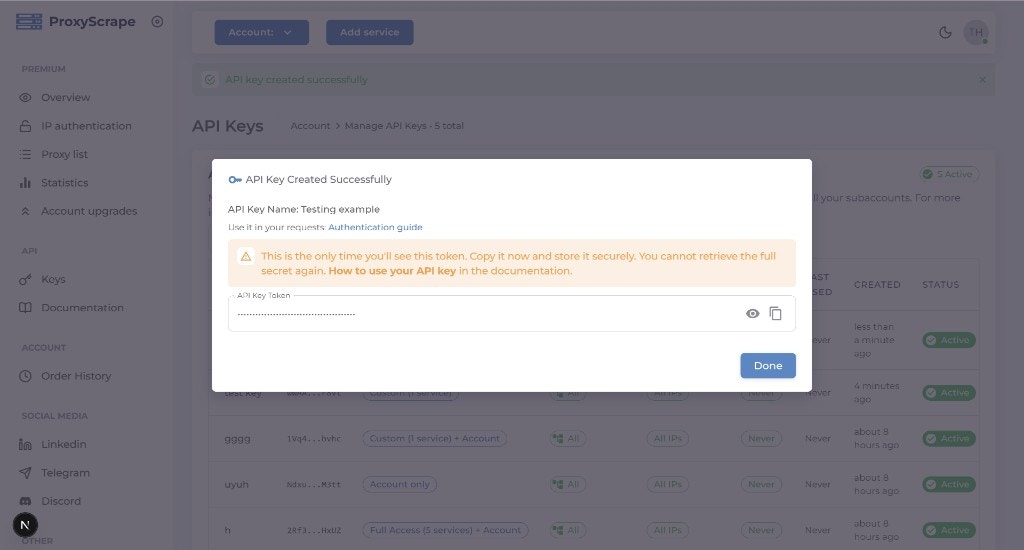Click the round N badge button
This screenshot has height=550, width=1024.
click(x=25, y=525)
